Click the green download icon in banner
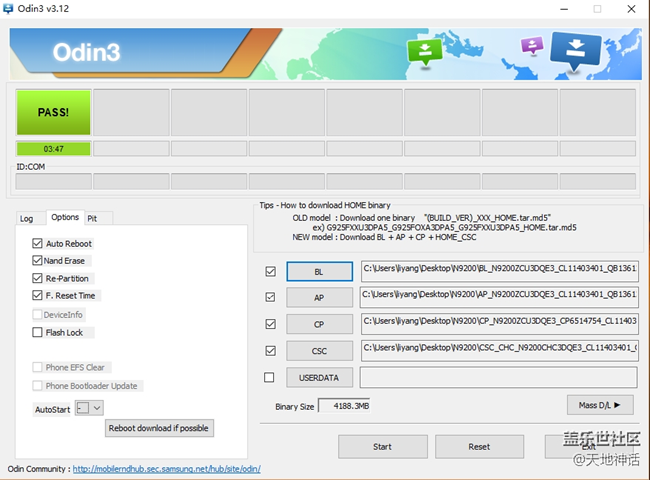 coord(424,51)
